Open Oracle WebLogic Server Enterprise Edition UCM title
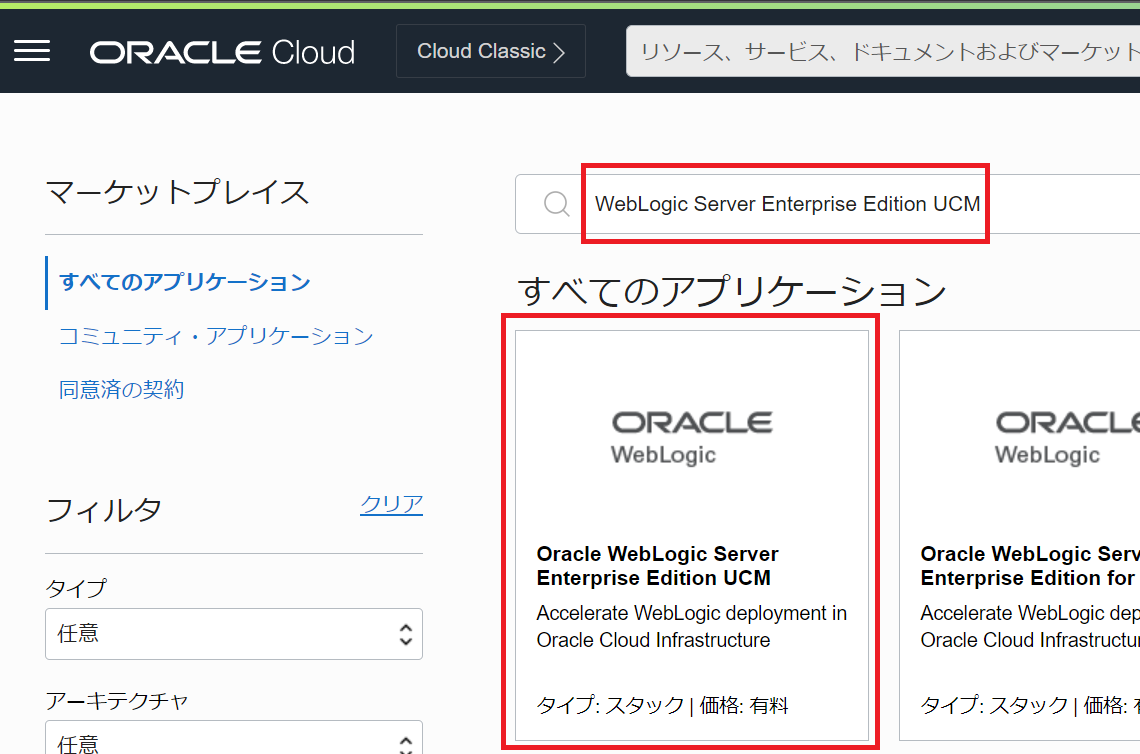This screenshot has width=1140, height=754. coord(657,566)
